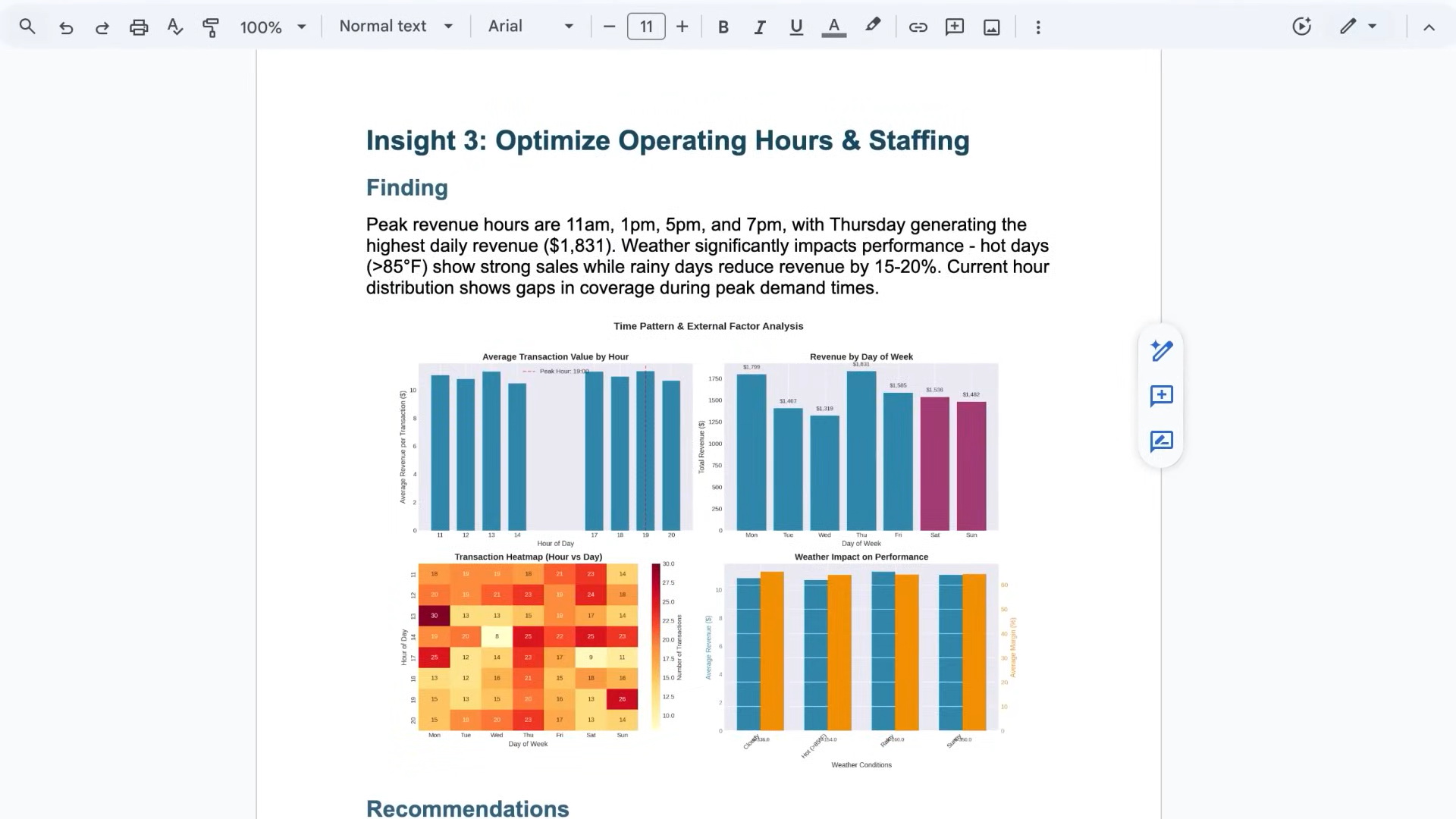This screenshot has height=819, width=1456.
Task: Open the text color picker
Action: tap(834, 27)
